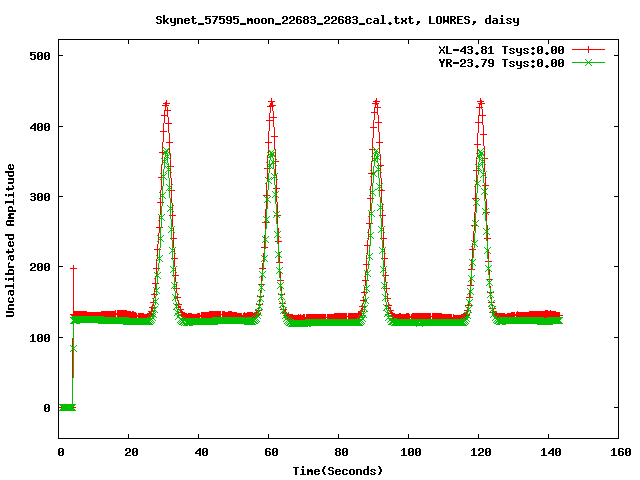
Task: Click the red line sample in the legend
Action: pyautogui.click(x=588, y=50)
